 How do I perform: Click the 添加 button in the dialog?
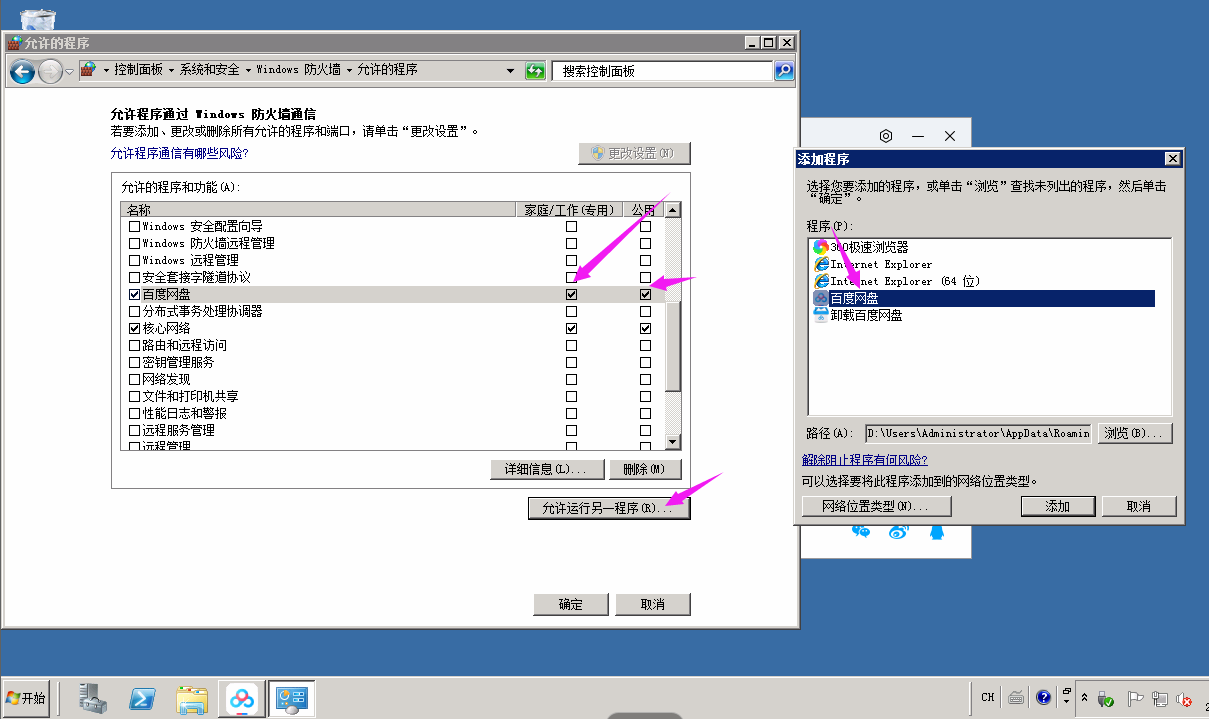click(1057, 507)
